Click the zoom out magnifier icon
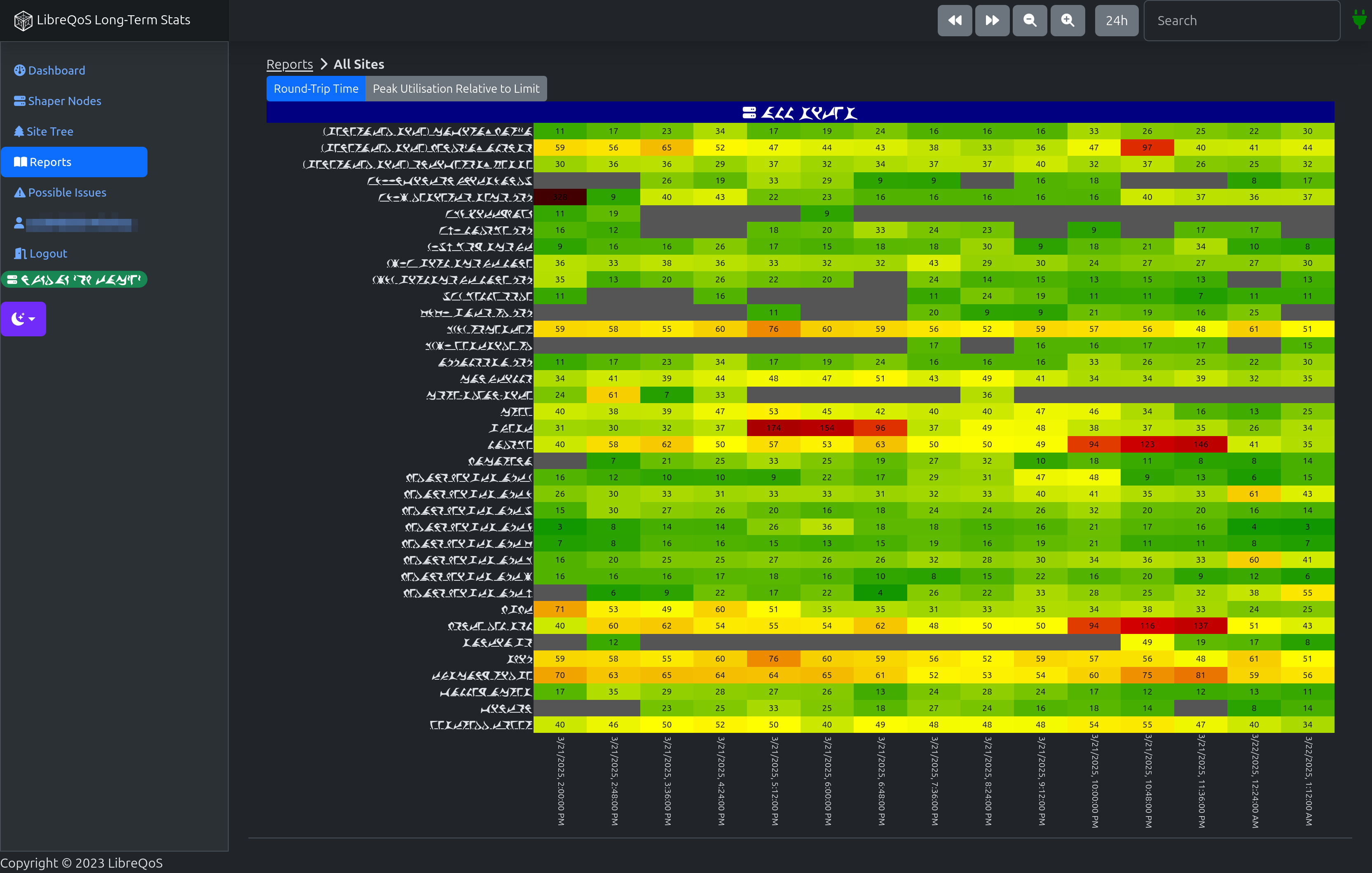The width and height of the screenshot is (1372, 873). 1030,21
